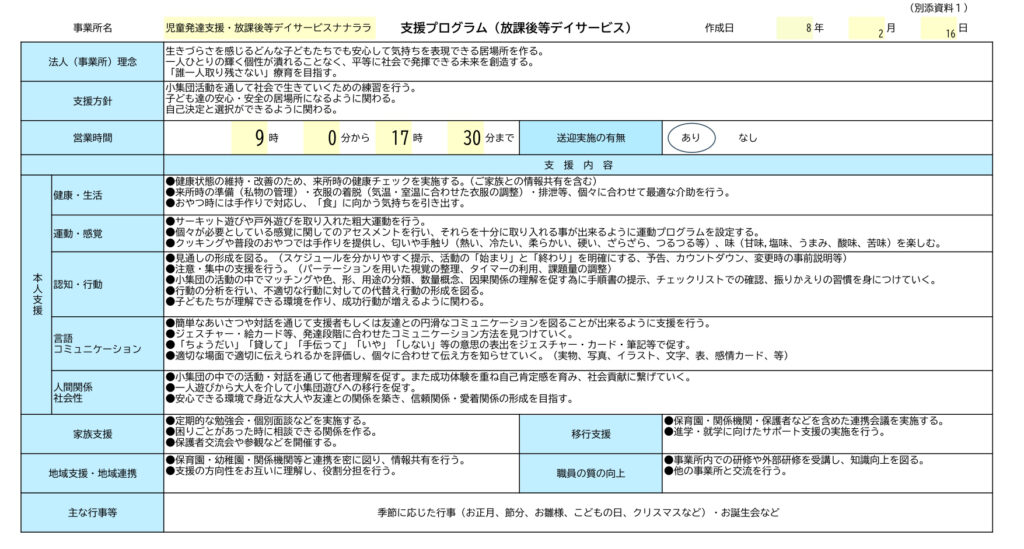1024x549 pixels.
Task: Click the 送迎実施の有無 label cell
Action: pyautogui.click(x=590, y=138)
